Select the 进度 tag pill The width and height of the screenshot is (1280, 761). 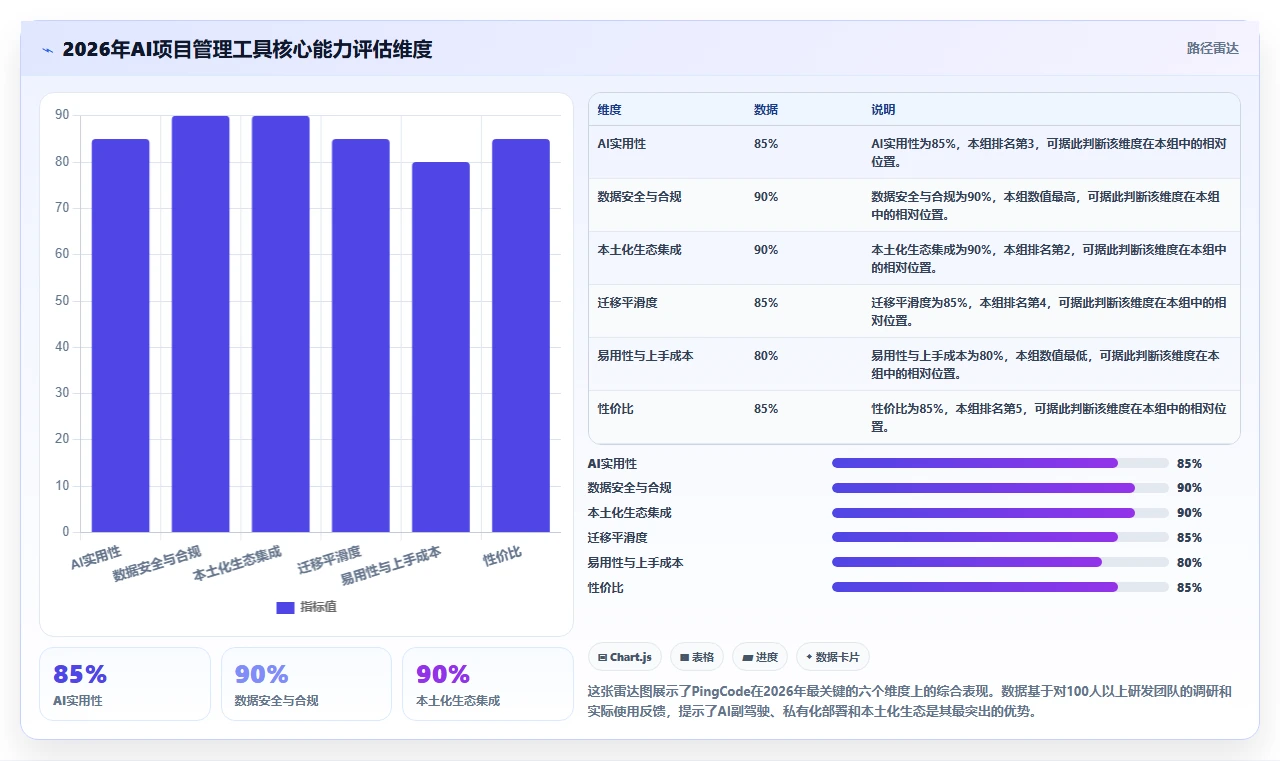click(760, 657)
